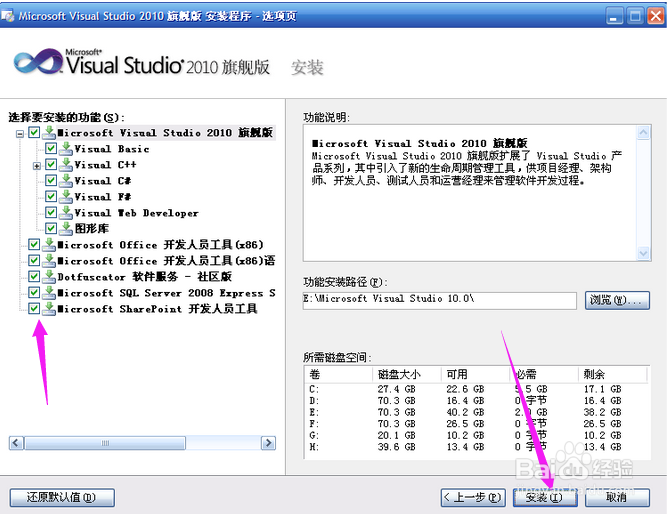Image resolution: width=672 pixels, height=514 pixels.
Task: Click the 40.2 GB available cell
Action: tap(465, 412)
